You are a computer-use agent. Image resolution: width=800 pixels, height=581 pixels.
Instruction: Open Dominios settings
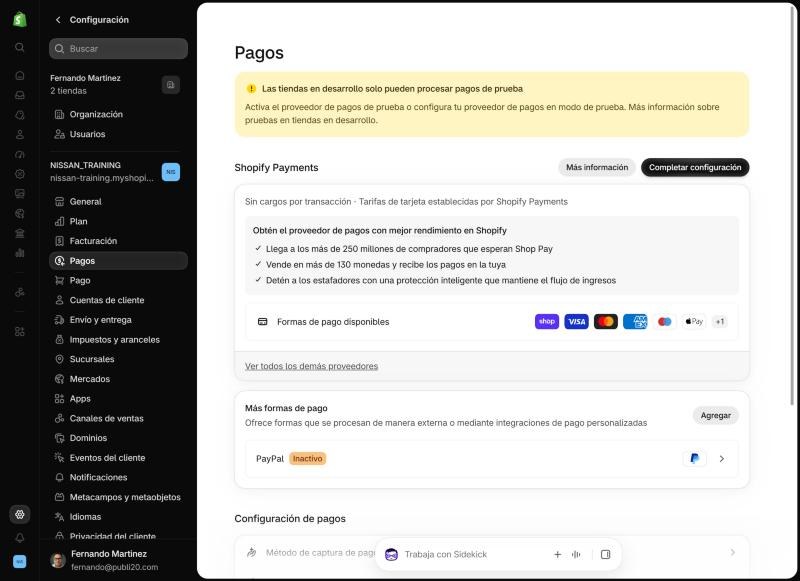pyautogui.click(x=118, y=438)
